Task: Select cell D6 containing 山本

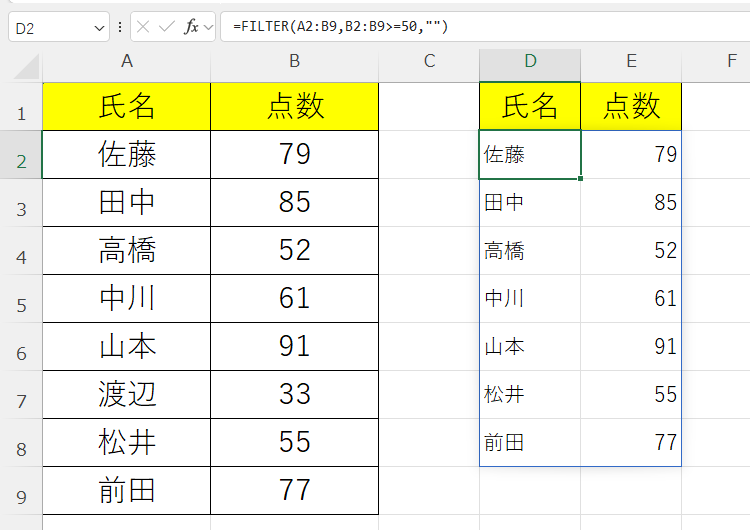Action: pyautogui.click(x=530, y=347)
